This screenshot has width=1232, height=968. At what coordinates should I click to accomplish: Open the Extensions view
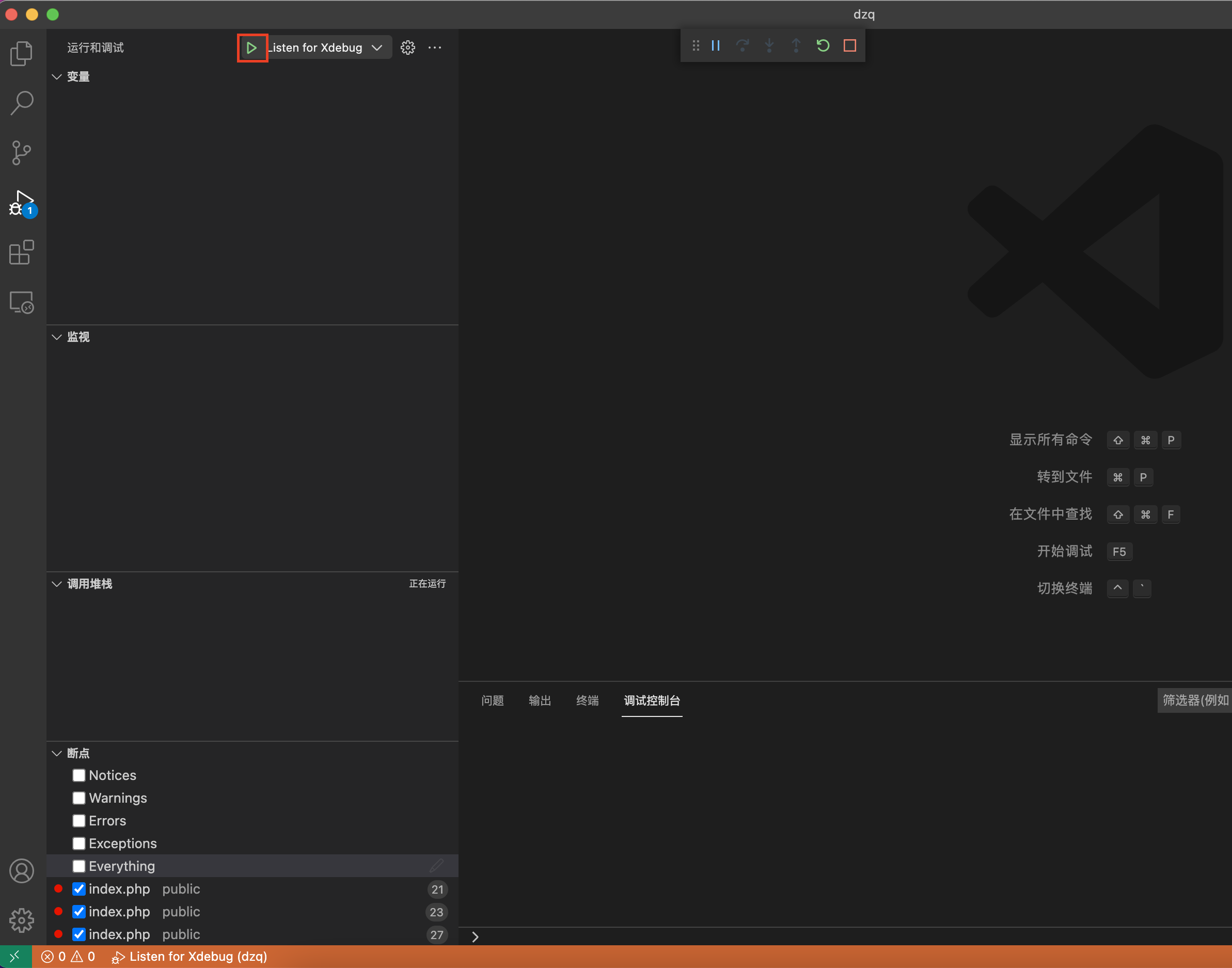[22, 252]
